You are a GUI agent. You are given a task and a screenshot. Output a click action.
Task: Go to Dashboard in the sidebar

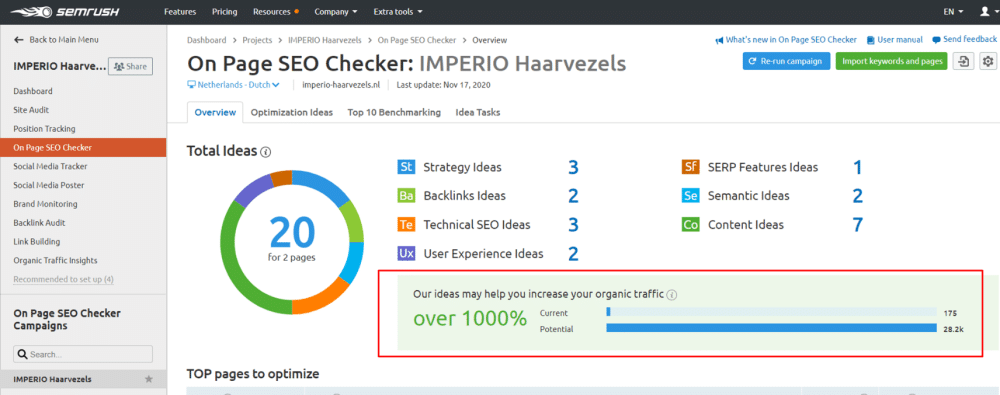pyautogui.click(x=33, y=91)
